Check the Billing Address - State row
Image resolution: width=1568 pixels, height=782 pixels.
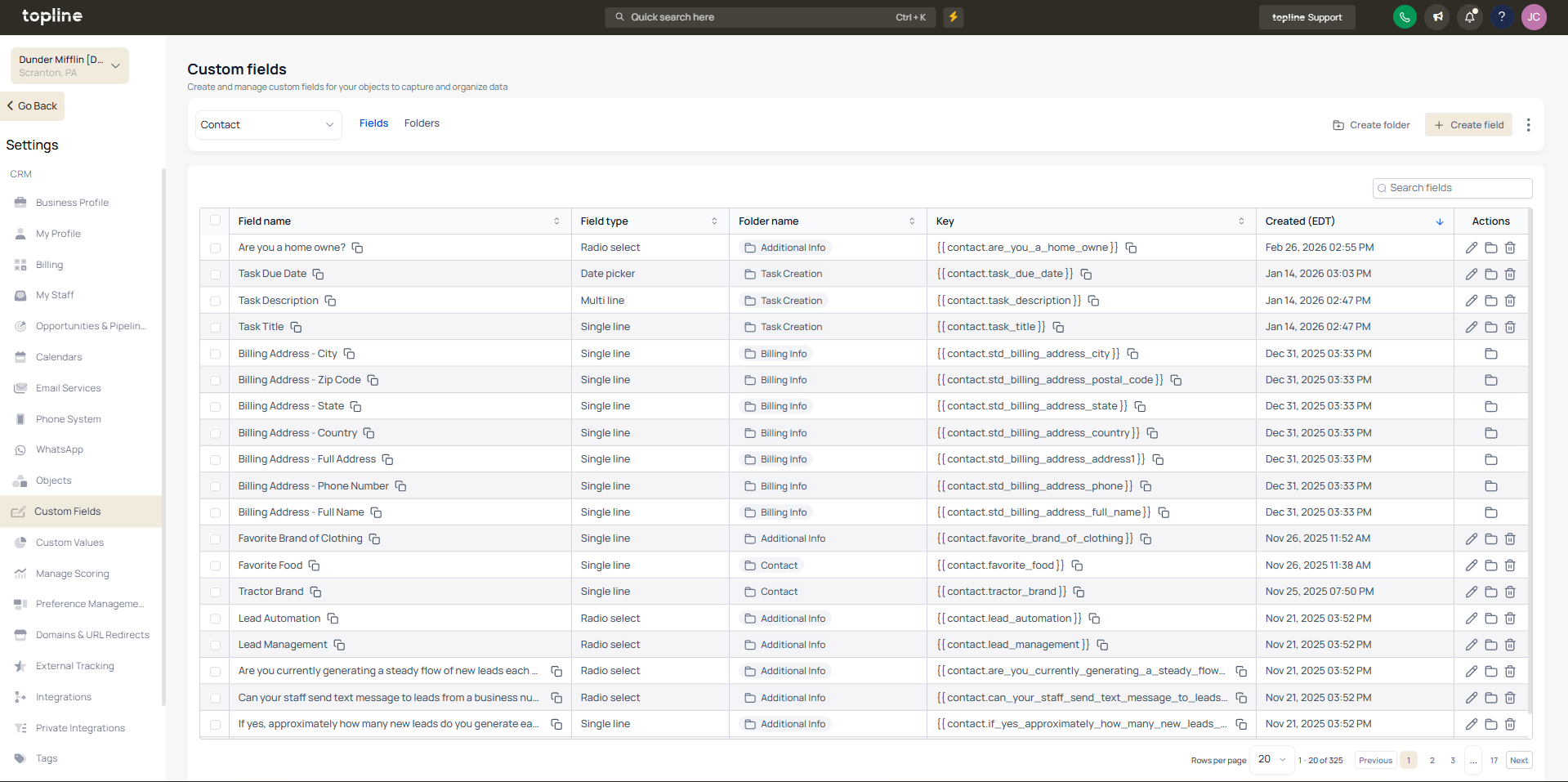[x=215, y=406]
